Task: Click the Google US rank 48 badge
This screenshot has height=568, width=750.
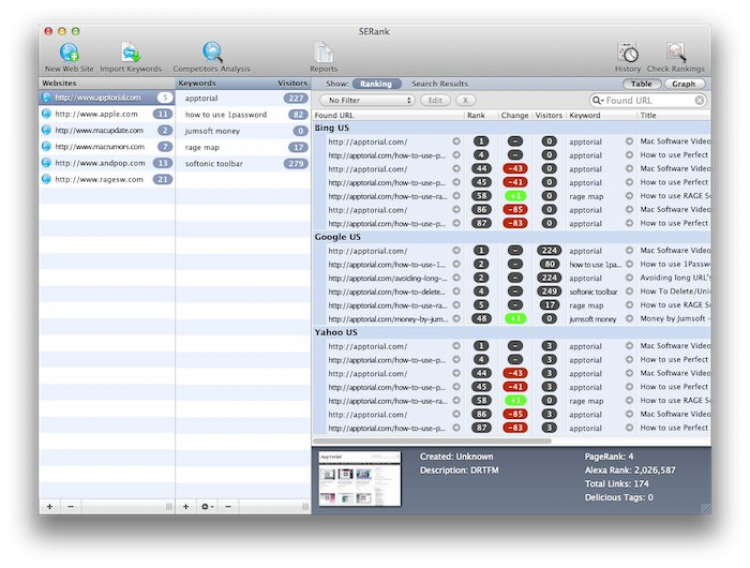Action: click(481, 319)
